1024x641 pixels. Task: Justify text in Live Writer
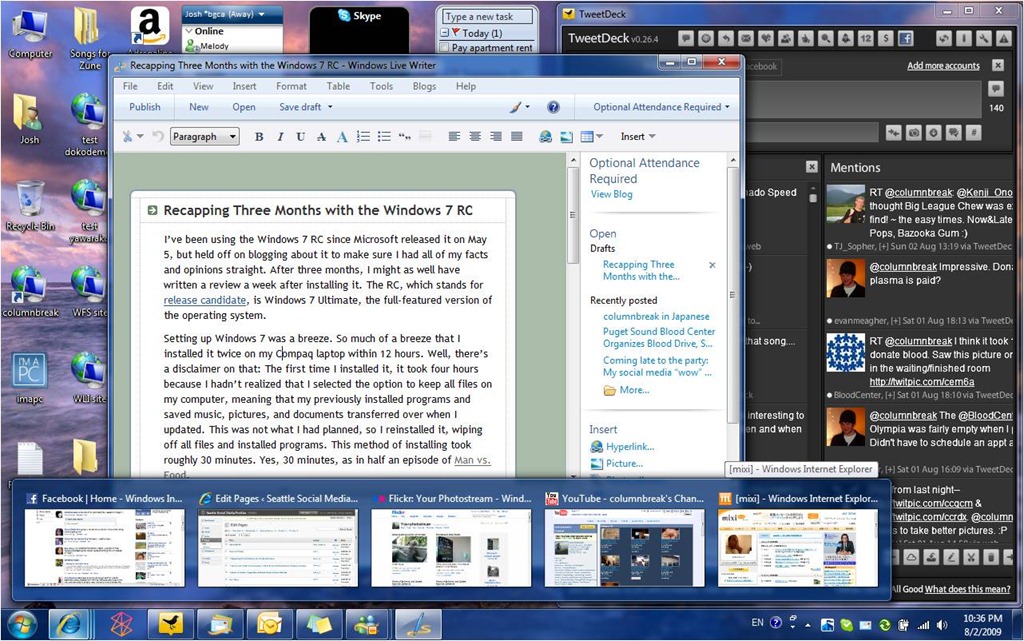[517, 136]
